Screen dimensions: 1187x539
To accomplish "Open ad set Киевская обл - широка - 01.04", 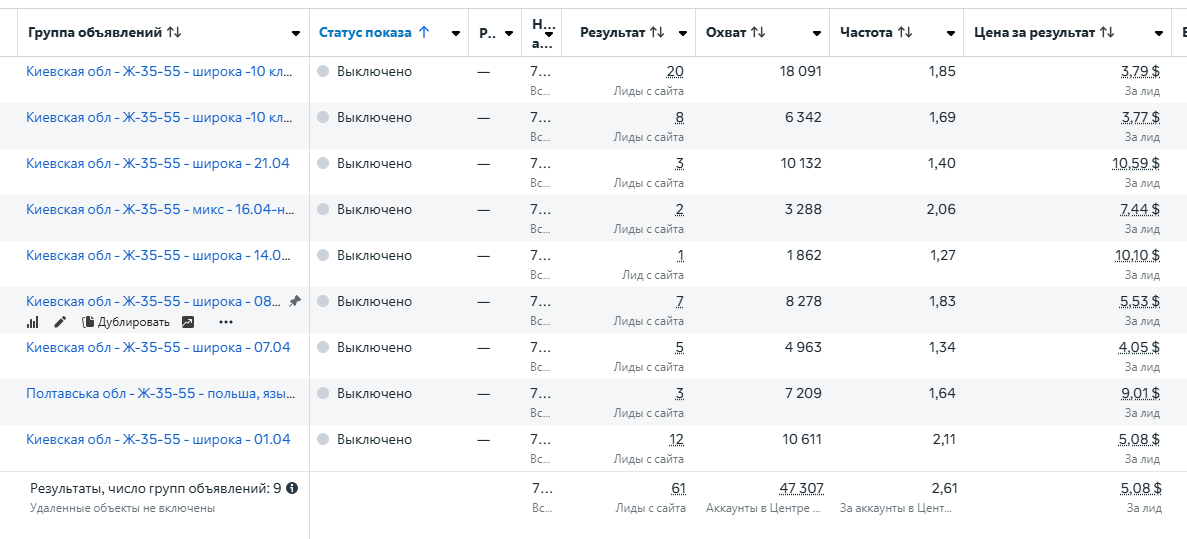I will tap(158, 440).
